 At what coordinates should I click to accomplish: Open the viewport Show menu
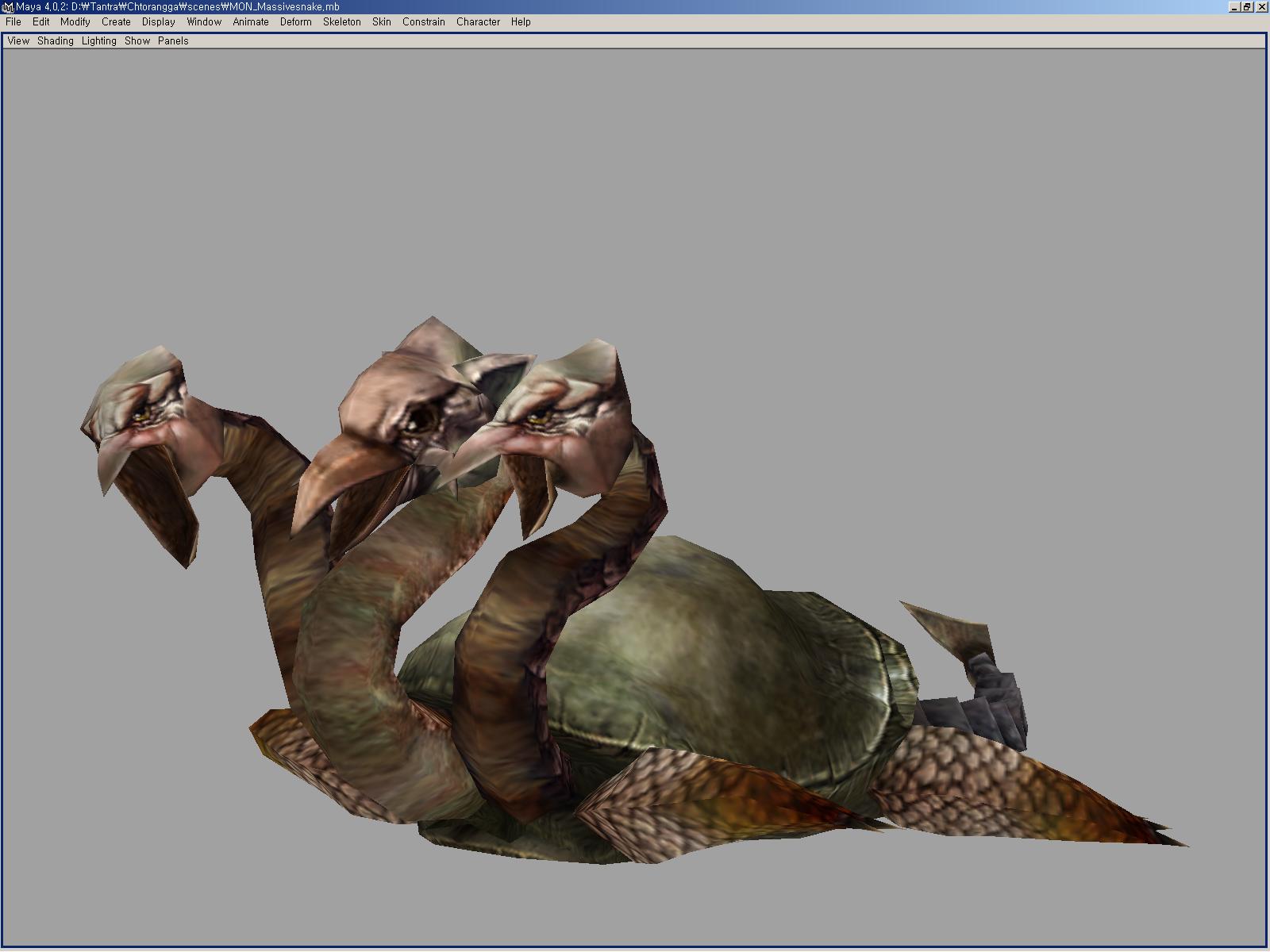coord(137,41)
